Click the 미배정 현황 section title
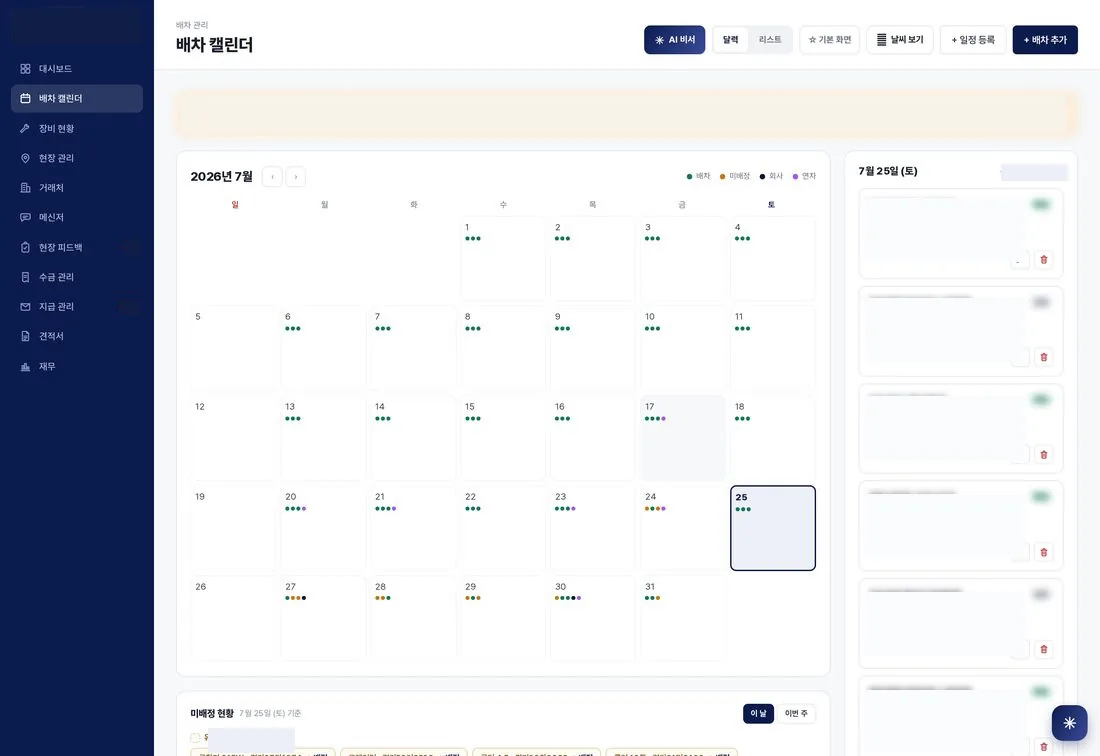The width and height of the screenshot is (1100, 756). tap(212, 713)
